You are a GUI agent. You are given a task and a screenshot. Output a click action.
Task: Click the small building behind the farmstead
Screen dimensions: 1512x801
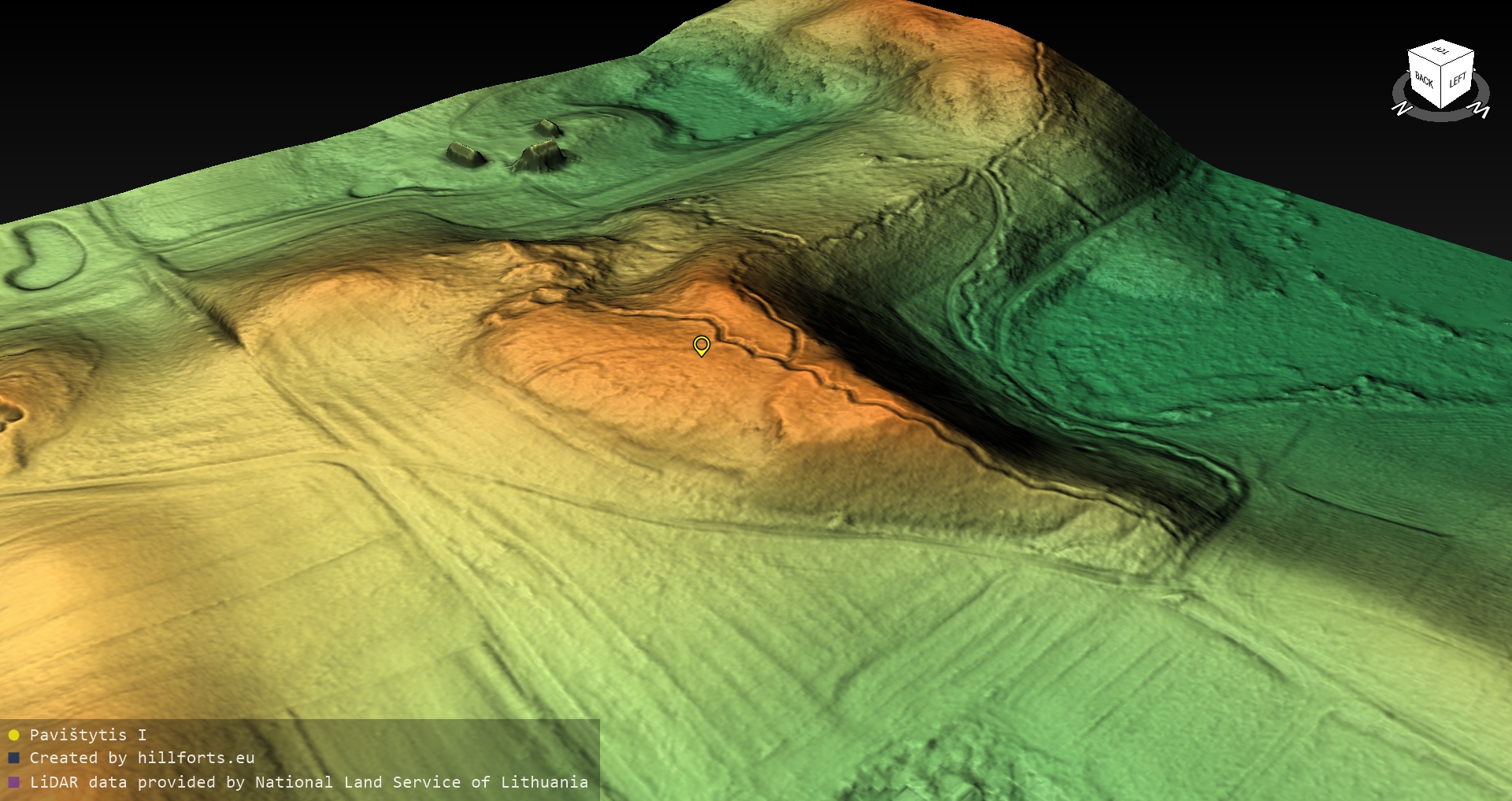[x=548, y=128]
